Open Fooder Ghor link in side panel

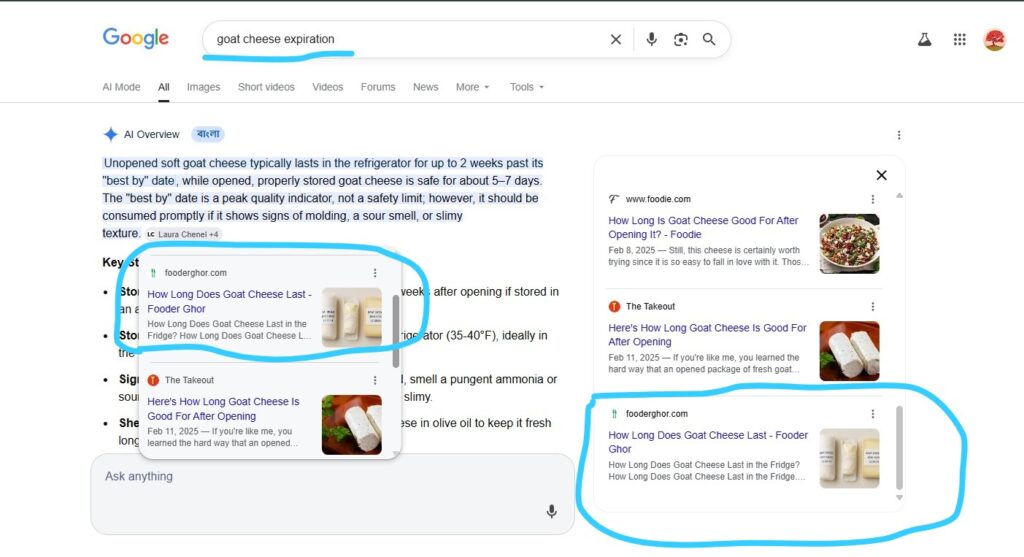coord(708,441)
